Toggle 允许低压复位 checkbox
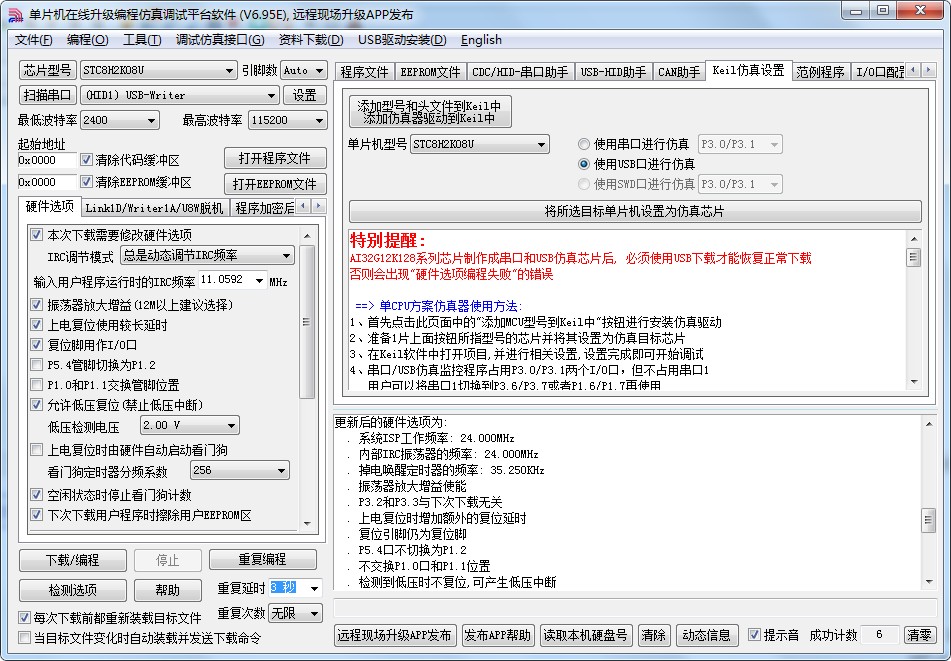Screen dimensions: 951x661 [x=36, y=404]
